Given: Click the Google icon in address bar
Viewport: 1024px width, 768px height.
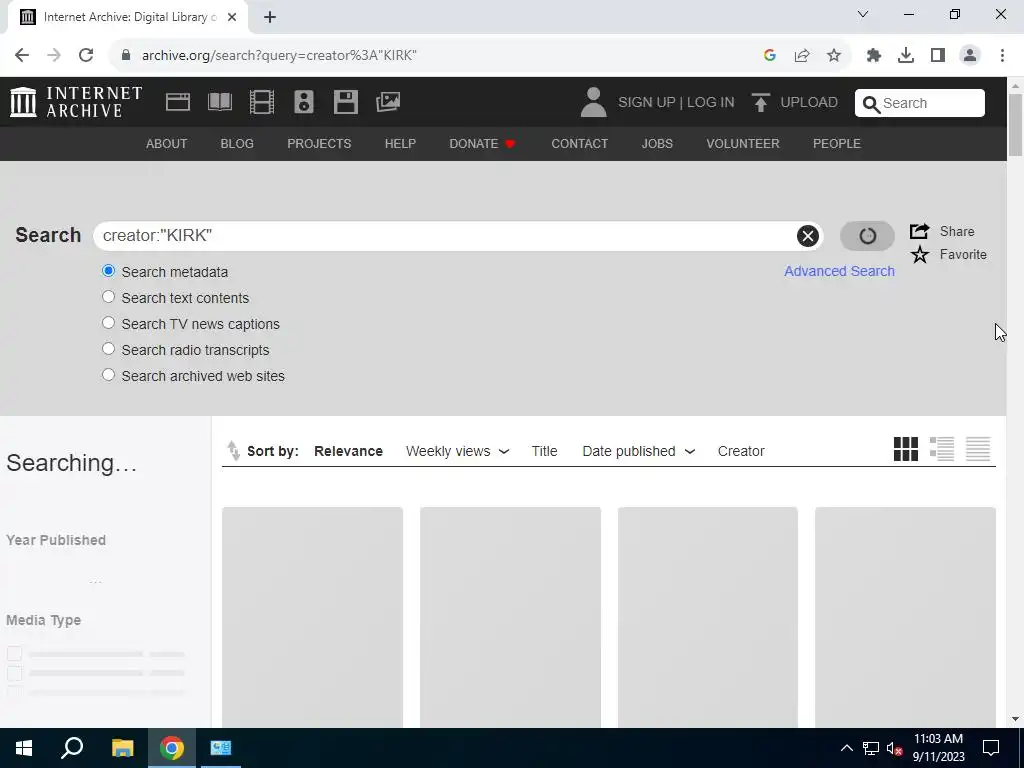Looking at the screenshot, I should pos(769,56).
